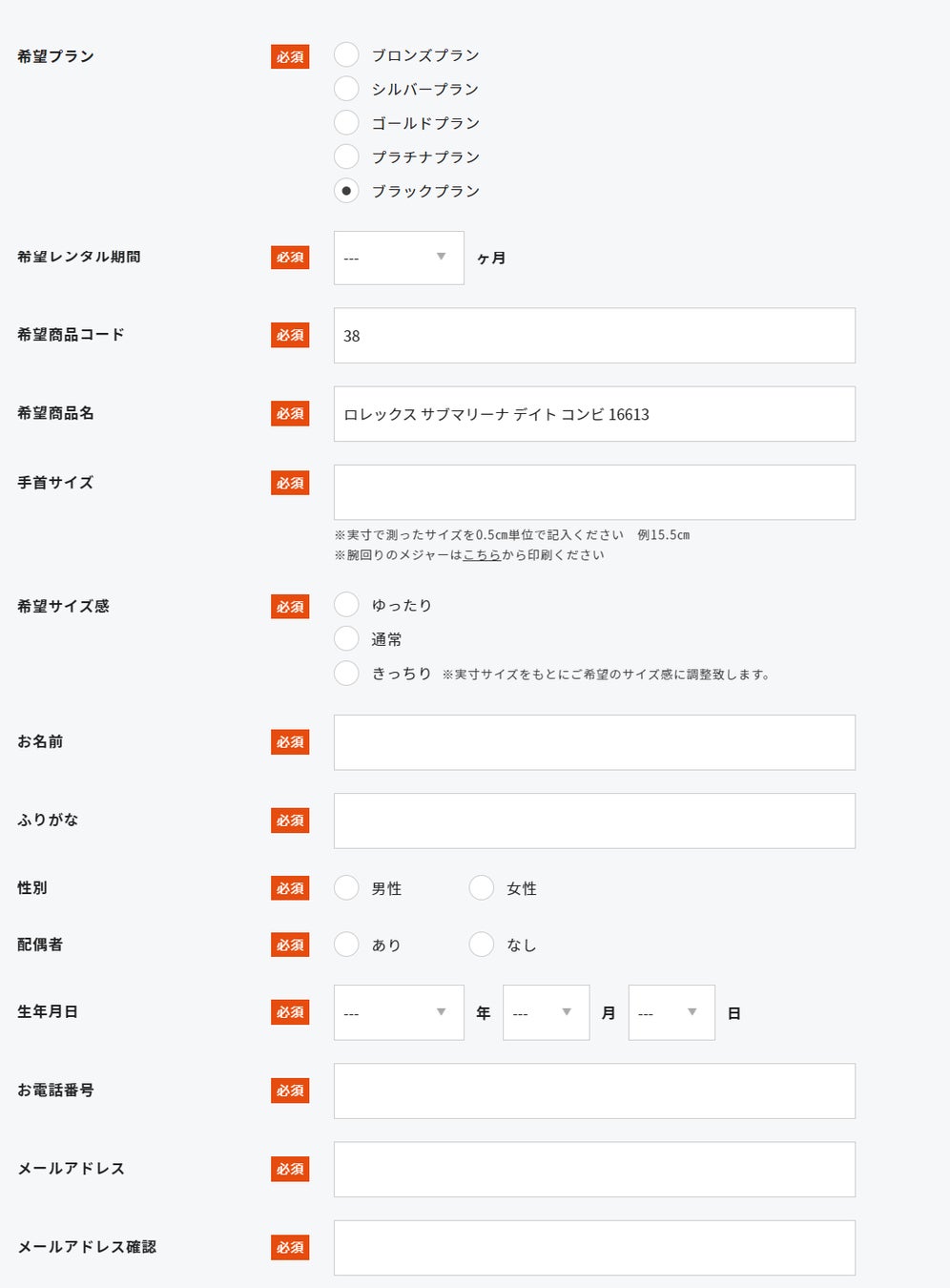Choose なし for spouse
Screen dimensions: 950x1288
pyautogui.click(x=482, y=945)
